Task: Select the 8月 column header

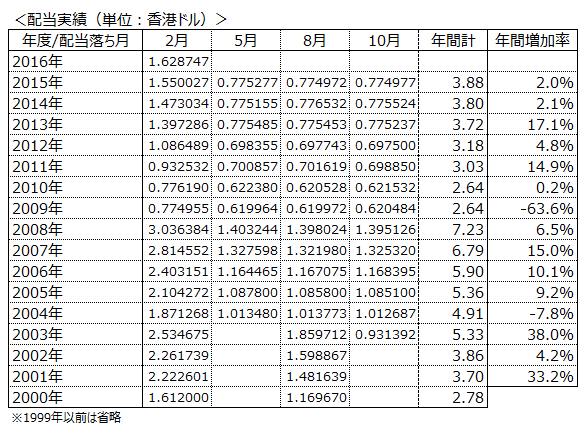Action: pos(315,40)
